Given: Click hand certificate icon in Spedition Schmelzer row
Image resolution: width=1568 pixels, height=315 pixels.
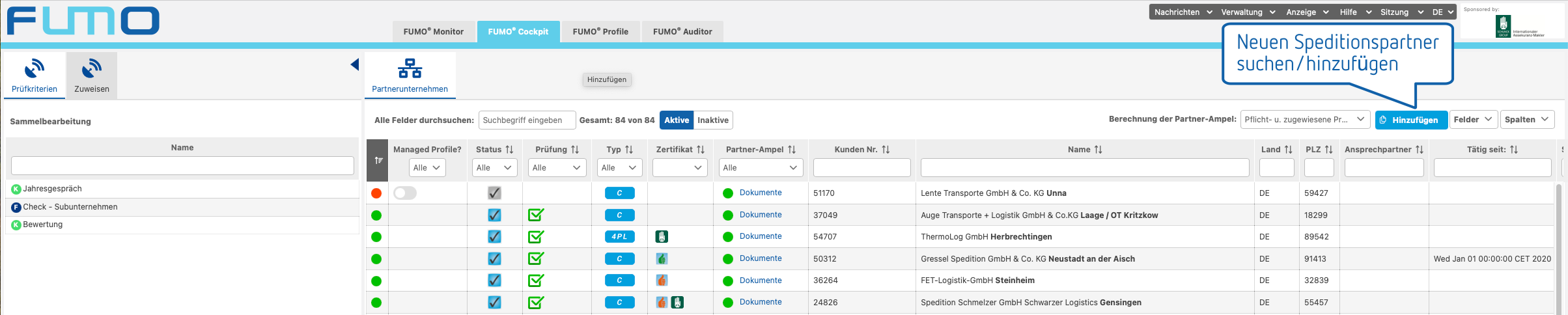Looking at the screenshot, I should [x=677, y=303].
